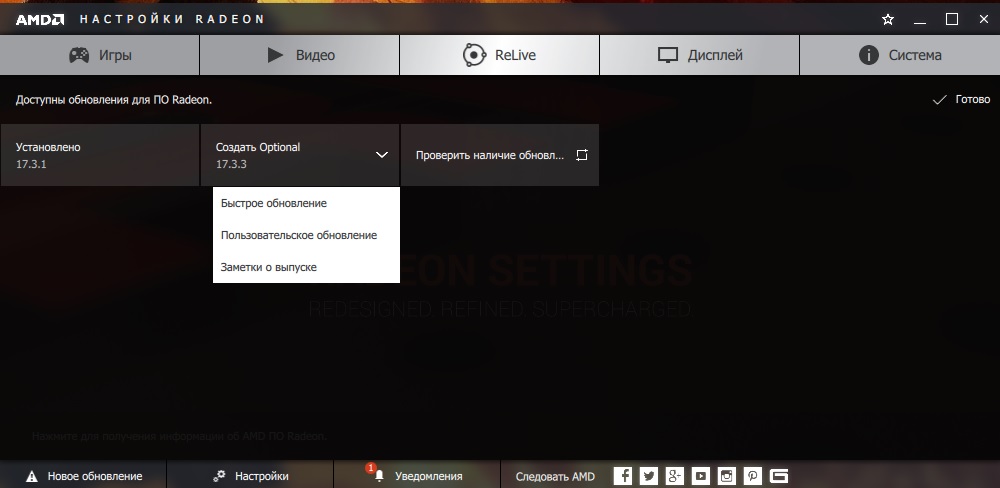
Task: Click the Установлено 17.3.1 tile
Action: (x=99, y=155)
